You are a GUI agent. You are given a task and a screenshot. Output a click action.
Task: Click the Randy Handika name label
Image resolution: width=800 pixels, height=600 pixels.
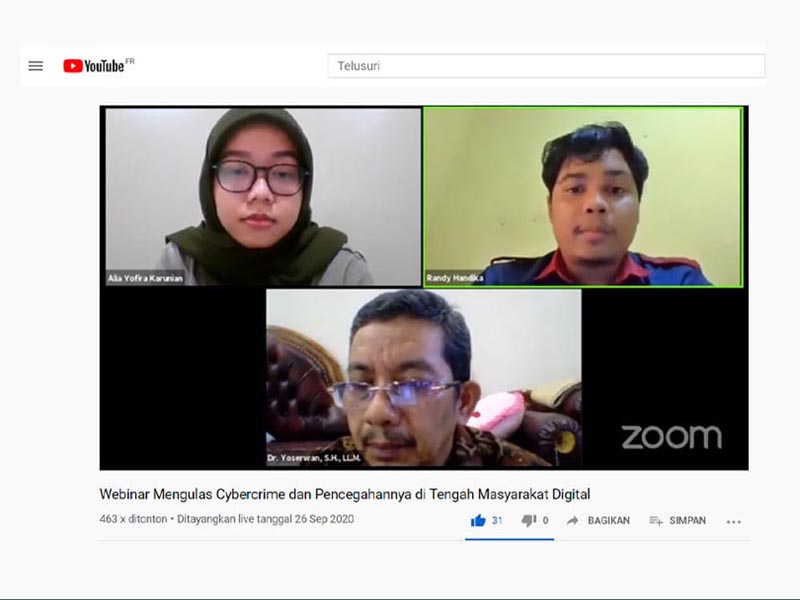[455, 278]
